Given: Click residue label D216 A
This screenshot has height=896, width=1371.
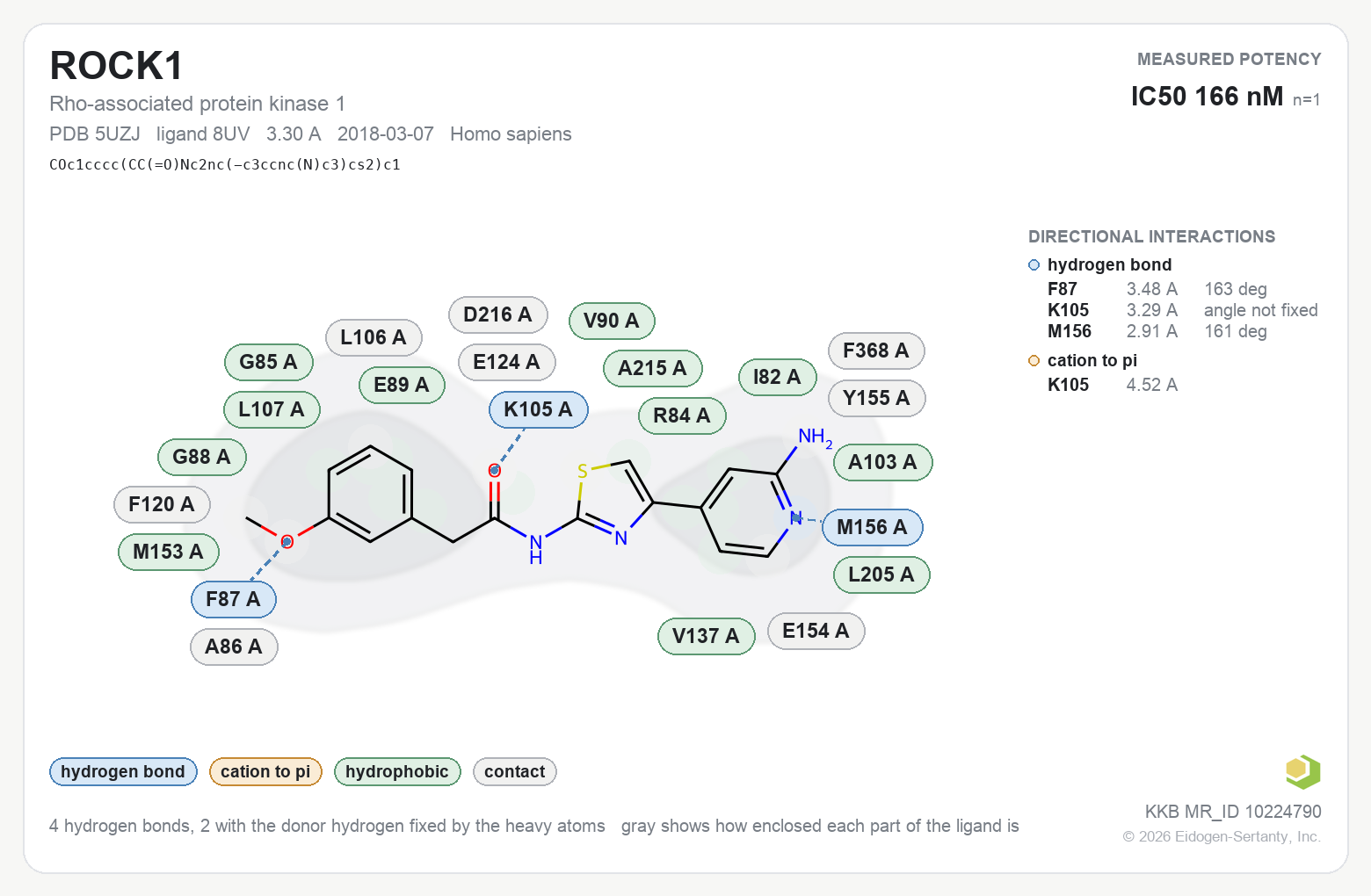Looking at the screenshot, I should click(x=497, y=314).
